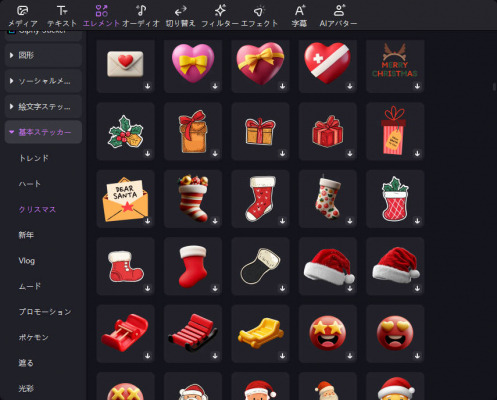Select the striped gift with tag sticker

coord(395,131)
